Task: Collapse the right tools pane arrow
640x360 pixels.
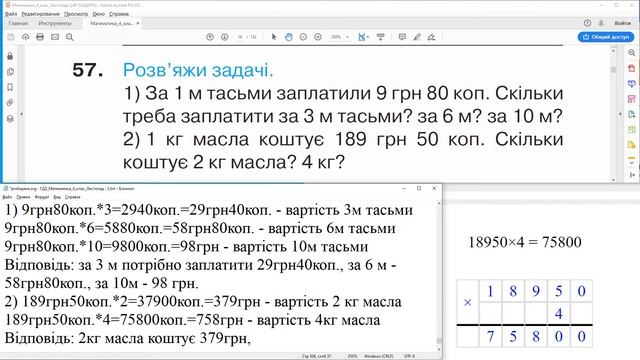Action: pos(620,114)
